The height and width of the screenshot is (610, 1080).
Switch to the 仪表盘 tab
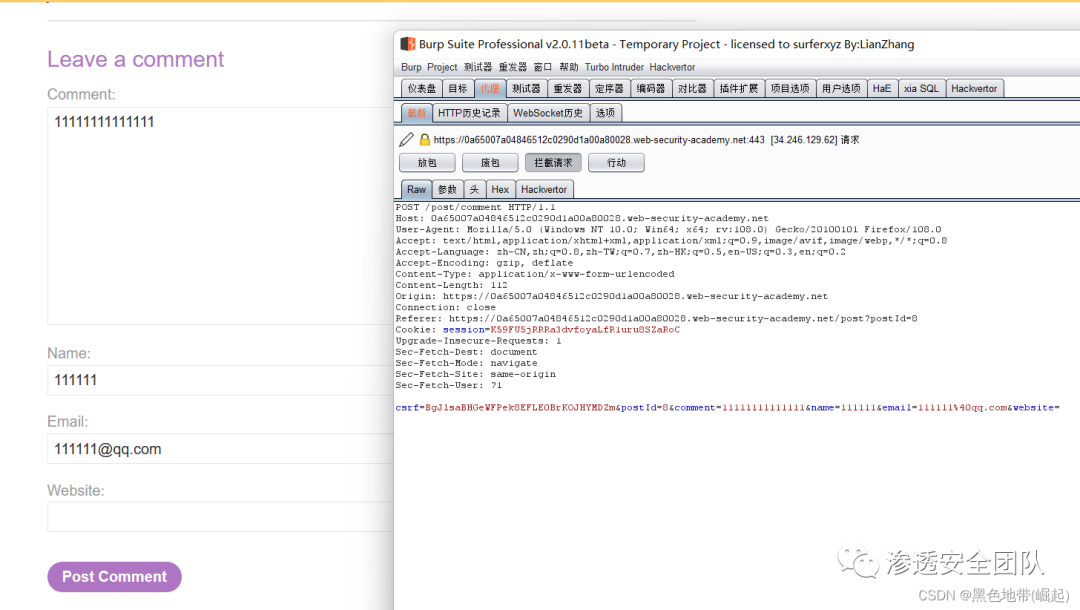point(422,88)
